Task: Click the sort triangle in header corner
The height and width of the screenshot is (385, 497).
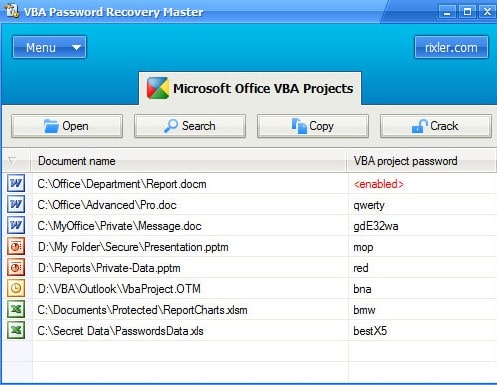Action: pos(12,161)
